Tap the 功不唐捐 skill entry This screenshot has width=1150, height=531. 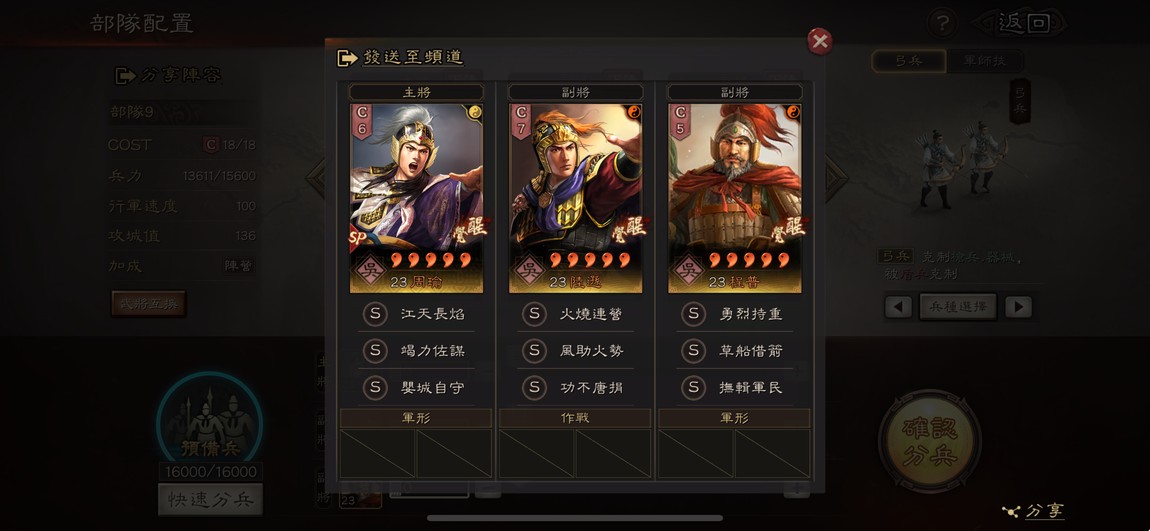(x=575, y=387)
